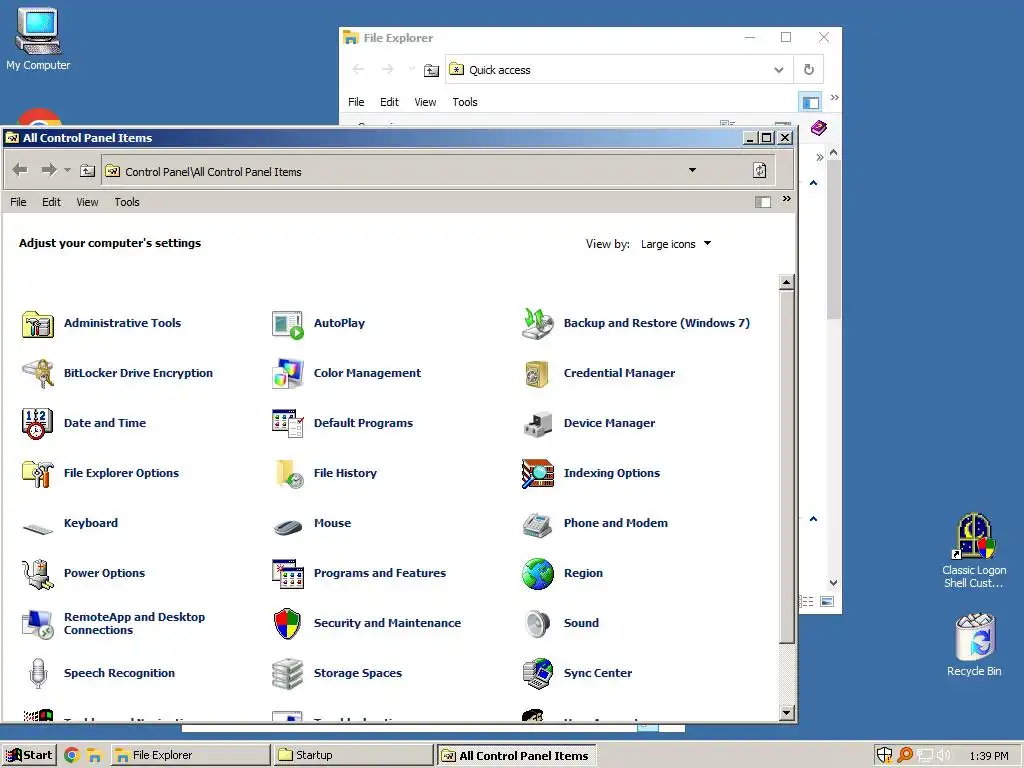Open the Security and Maintenance shield icon

coord(287,624)
